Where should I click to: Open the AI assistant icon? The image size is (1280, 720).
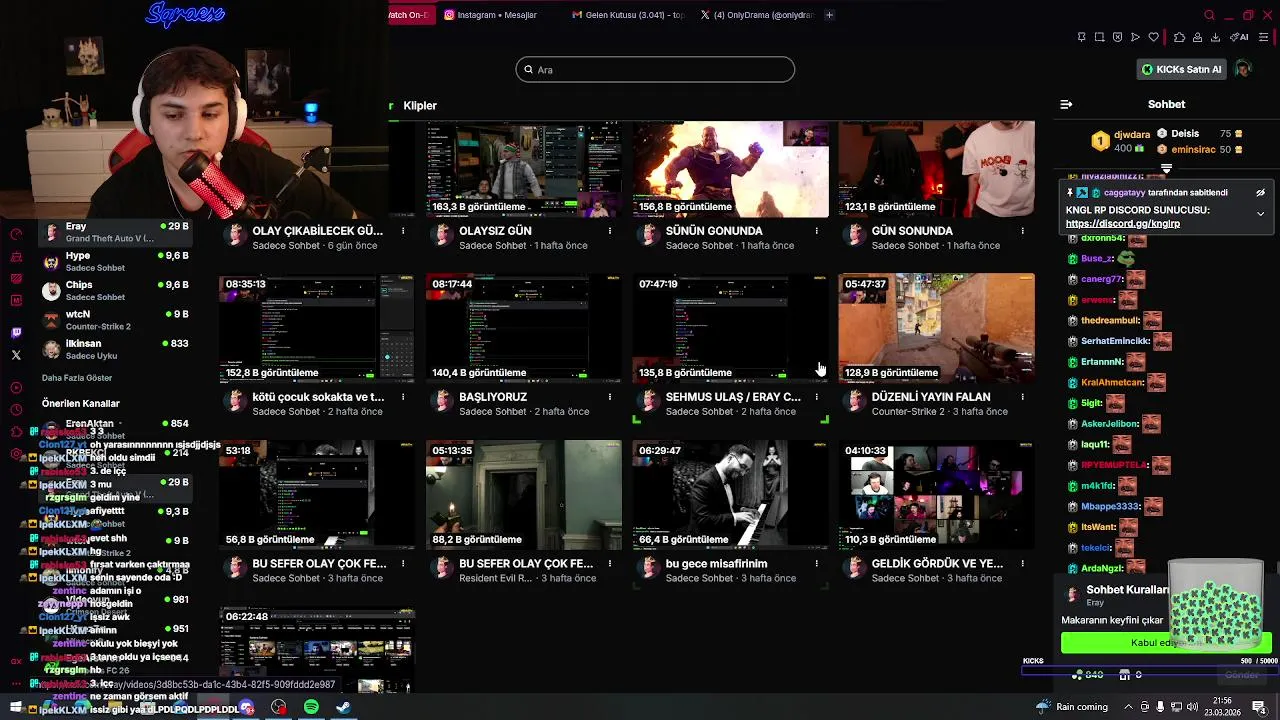tap(1239, 37)
